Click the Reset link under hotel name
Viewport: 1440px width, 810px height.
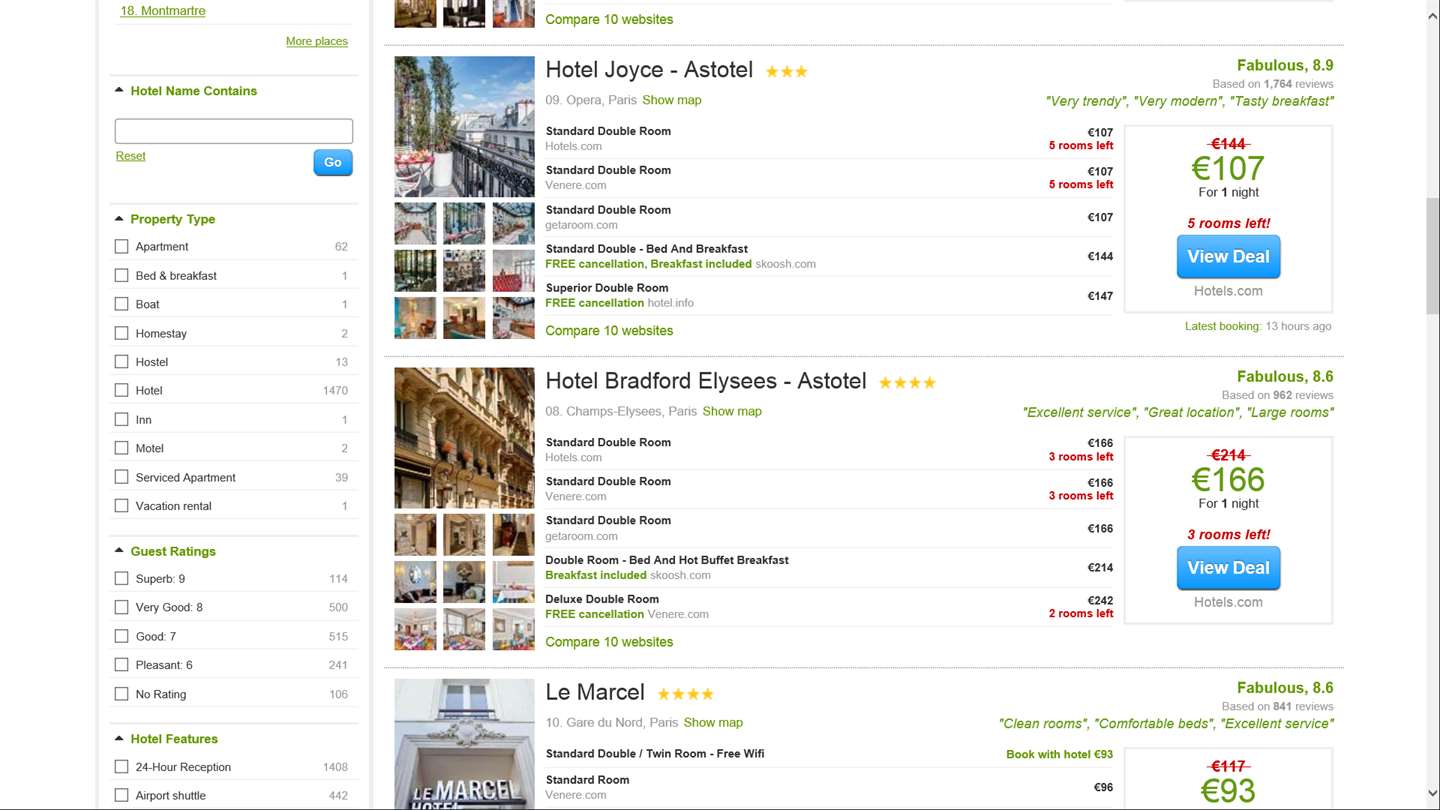(130, 156)
